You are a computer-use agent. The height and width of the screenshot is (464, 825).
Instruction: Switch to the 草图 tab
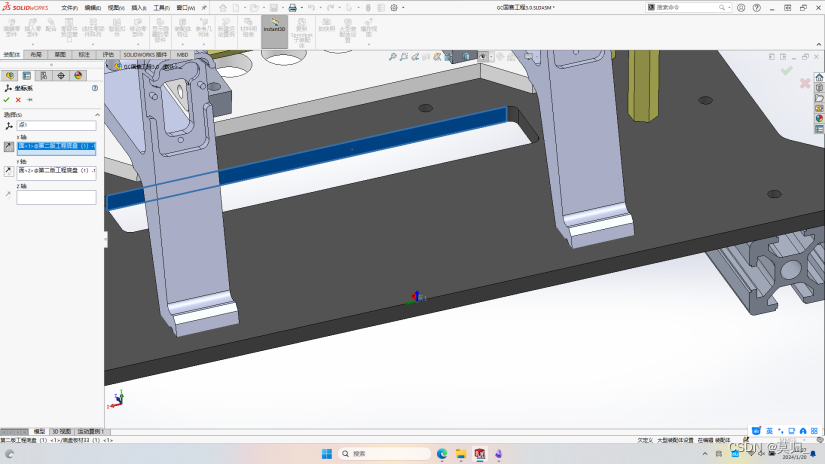[60, 55]
